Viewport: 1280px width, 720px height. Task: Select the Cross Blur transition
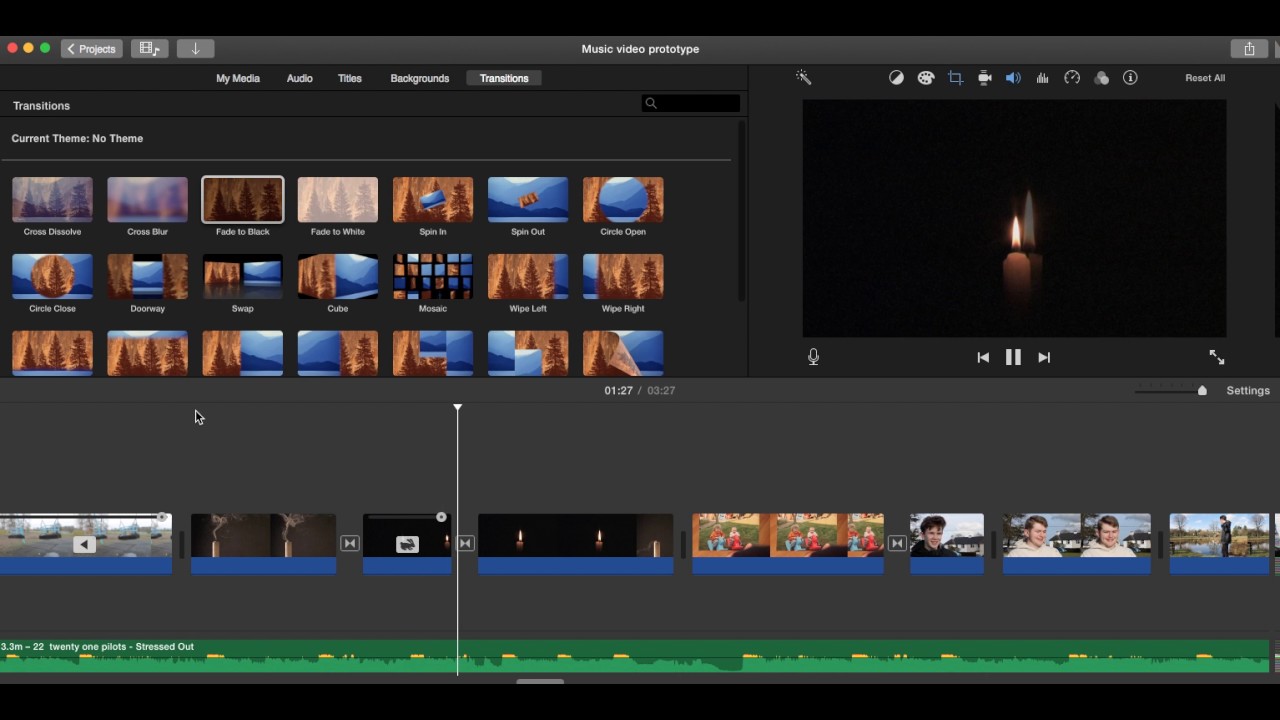[147, 200]
